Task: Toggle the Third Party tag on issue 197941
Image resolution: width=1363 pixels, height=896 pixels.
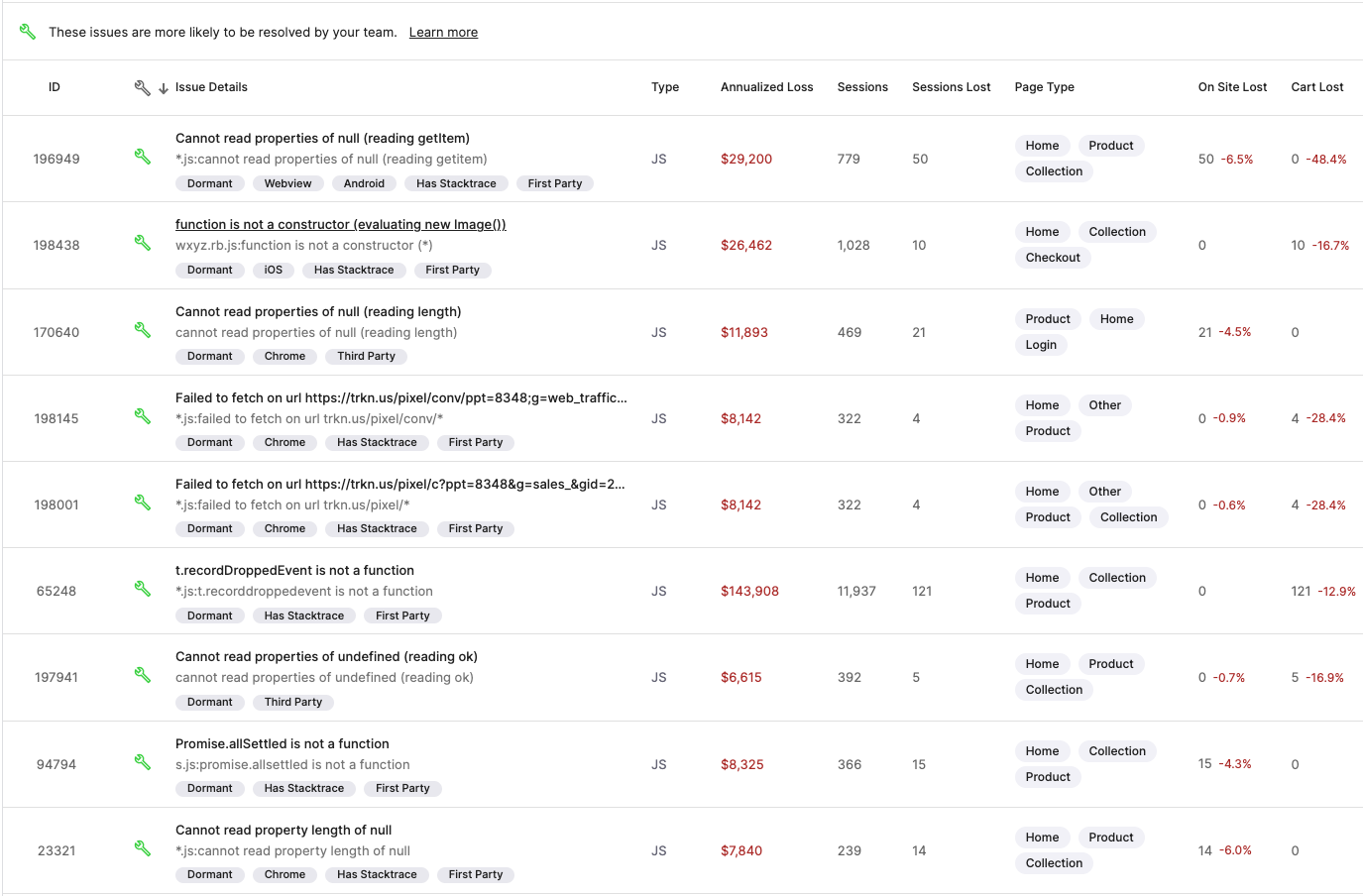Action: click(x=292, y=702)
